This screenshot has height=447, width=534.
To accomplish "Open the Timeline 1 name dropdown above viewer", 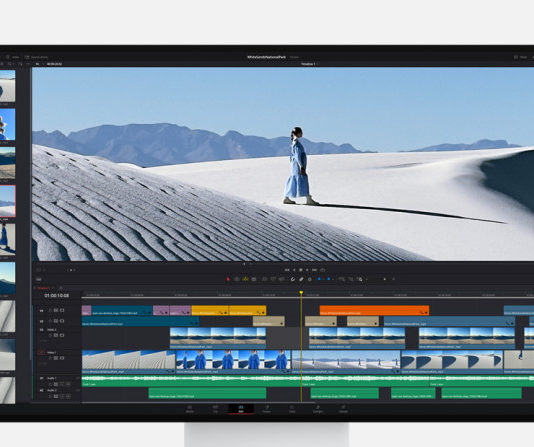I will coord(308,64).
